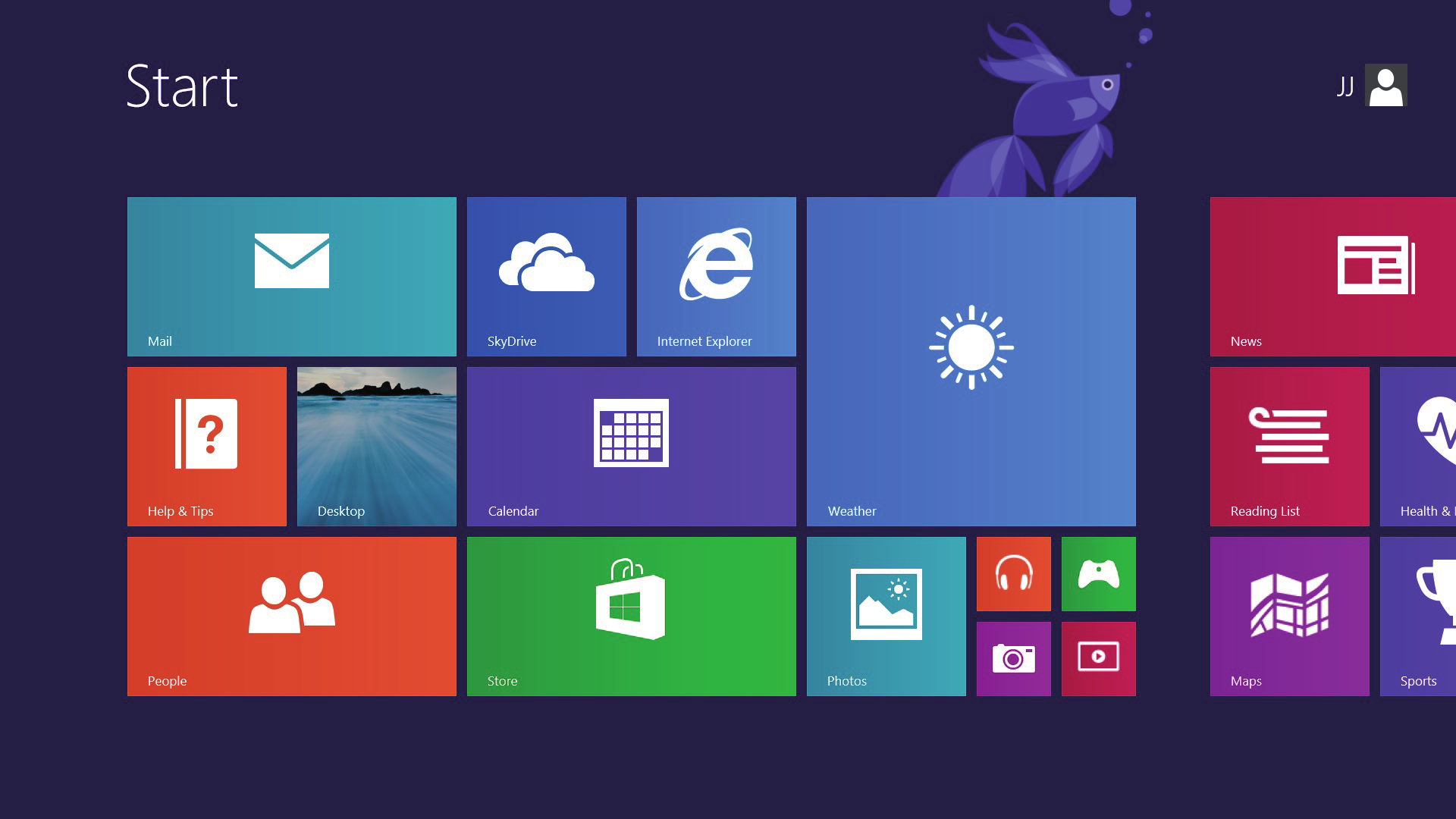Go to the Desktop tile
Screen dimensions: 1456x819
pos(377,447)
